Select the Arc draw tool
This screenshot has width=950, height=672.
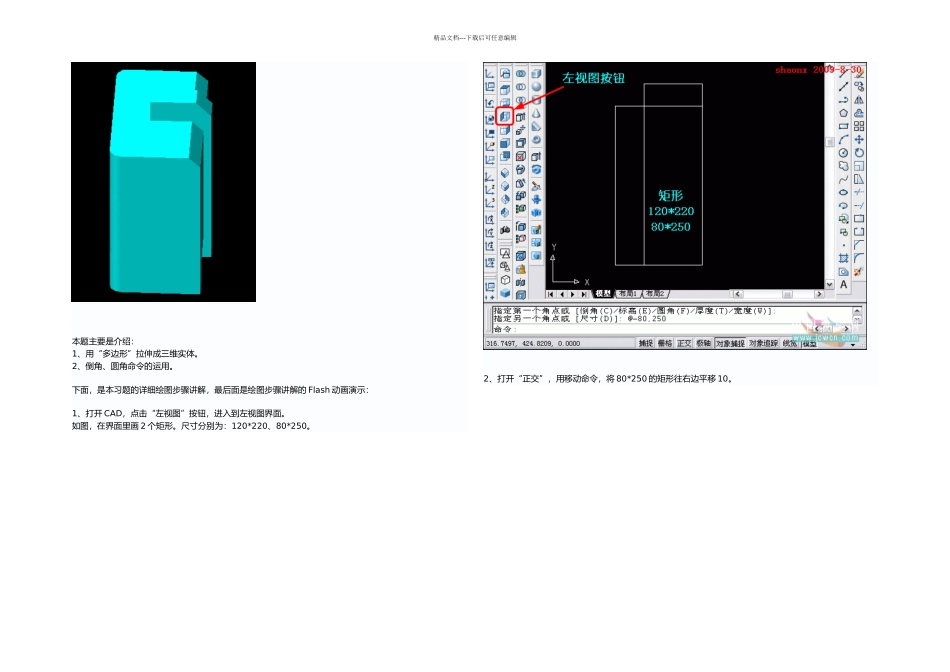[843, 139]
